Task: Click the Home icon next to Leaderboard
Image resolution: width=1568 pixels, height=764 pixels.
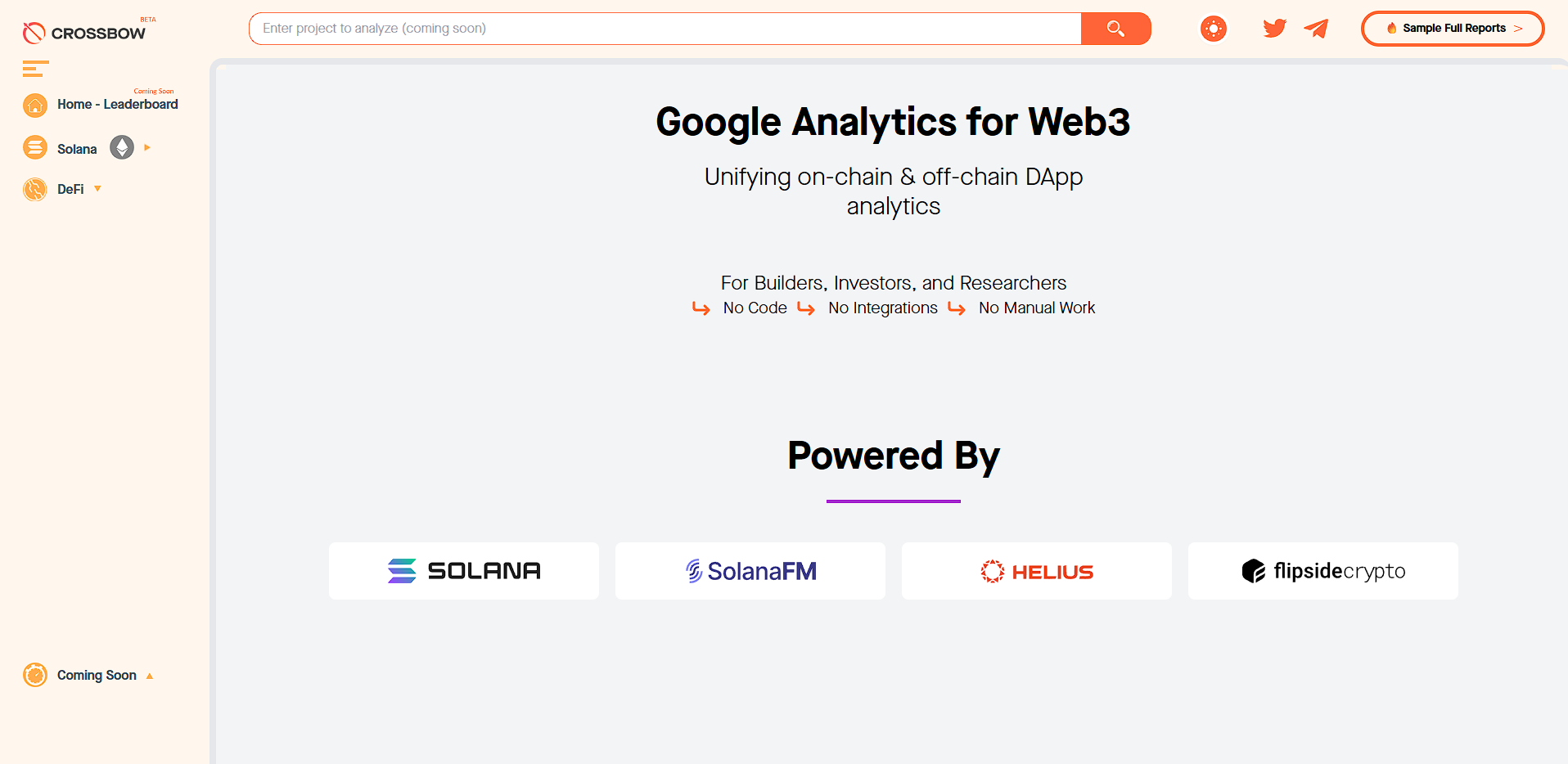Action: coord(35,105)
